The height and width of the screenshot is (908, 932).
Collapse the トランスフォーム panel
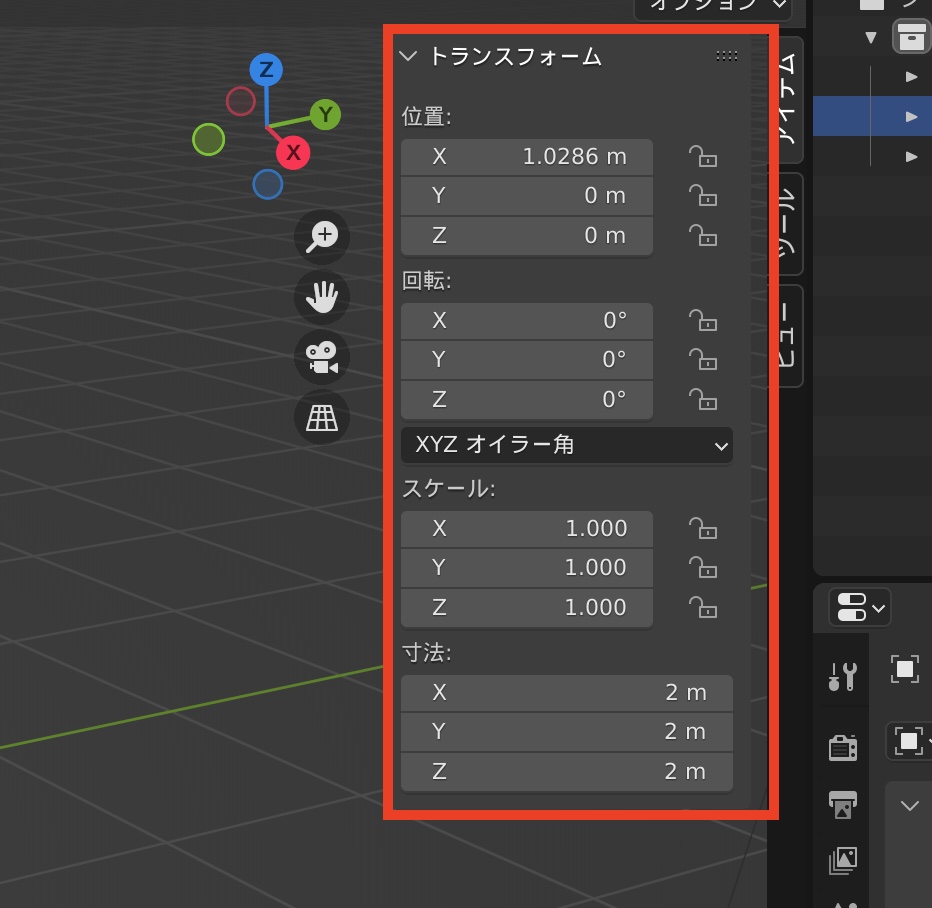click(408, 56)
